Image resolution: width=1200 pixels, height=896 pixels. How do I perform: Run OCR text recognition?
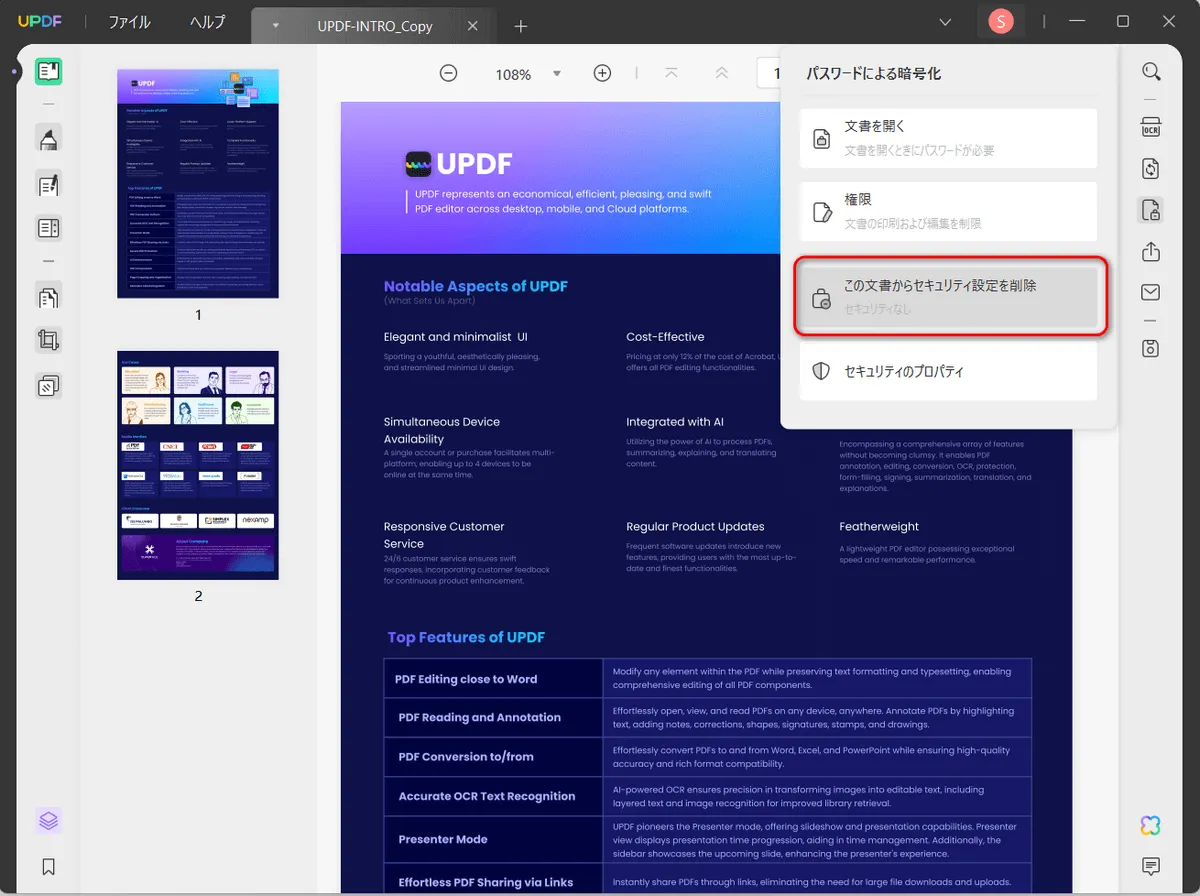[x=1151, y=128]
